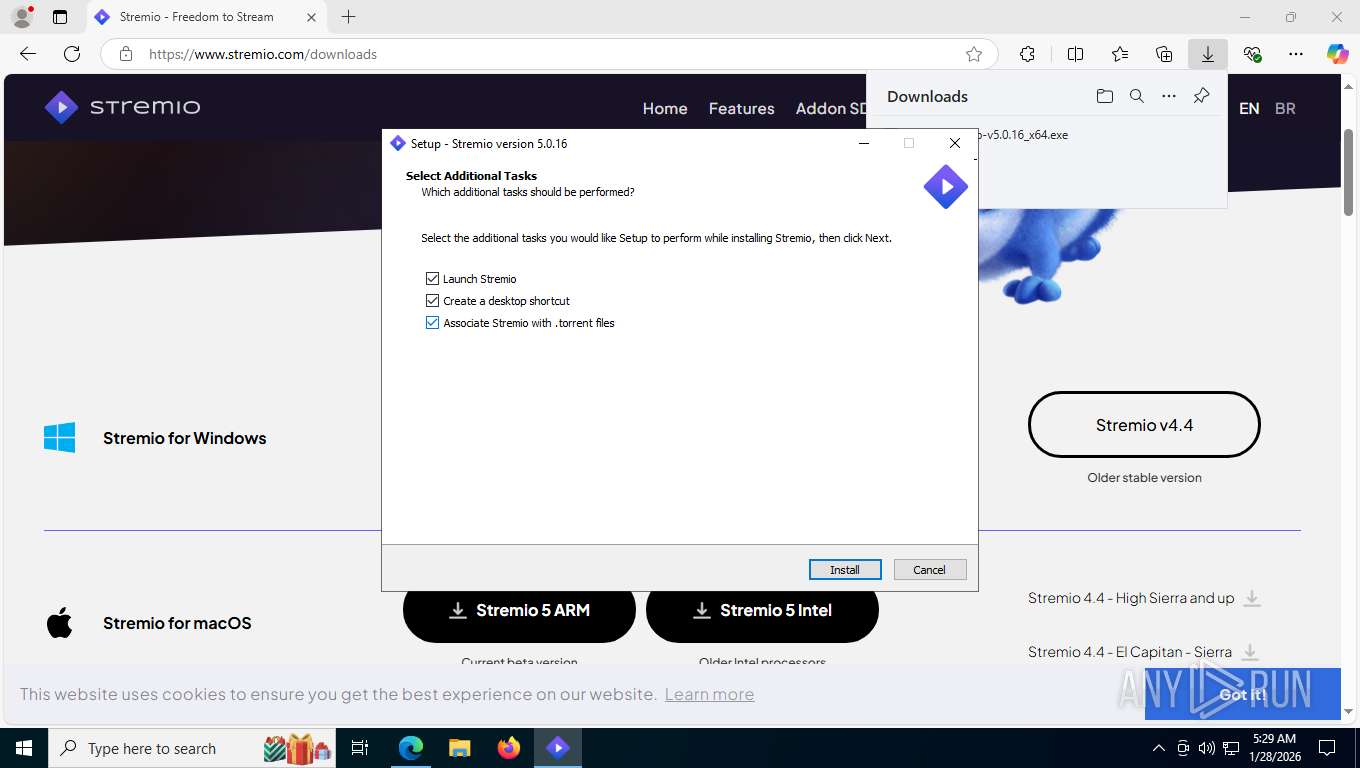Open the Windows Start menu

click(x=24, y=748)
